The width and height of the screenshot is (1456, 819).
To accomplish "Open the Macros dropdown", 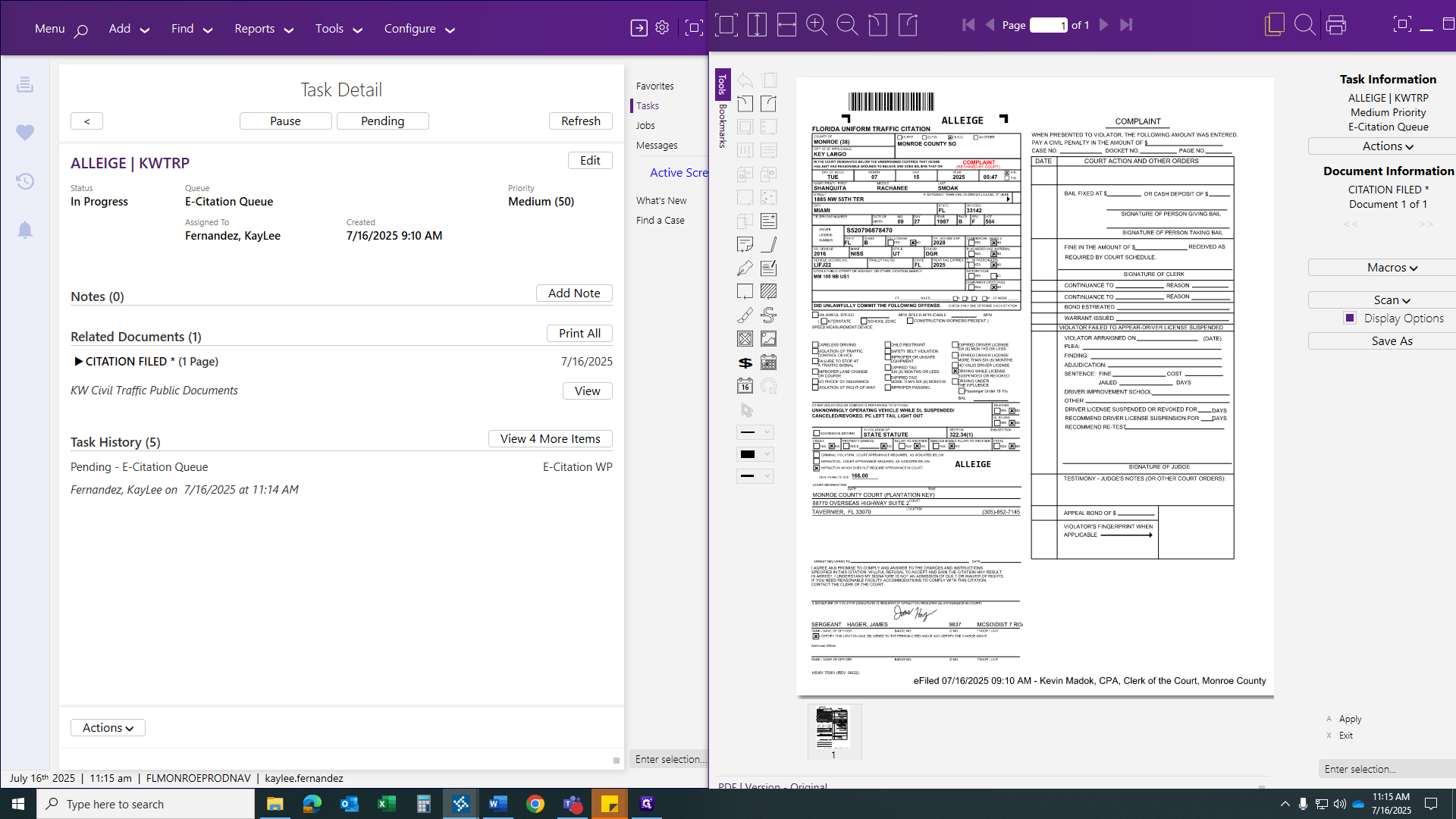I will [x=1392, y=268].
